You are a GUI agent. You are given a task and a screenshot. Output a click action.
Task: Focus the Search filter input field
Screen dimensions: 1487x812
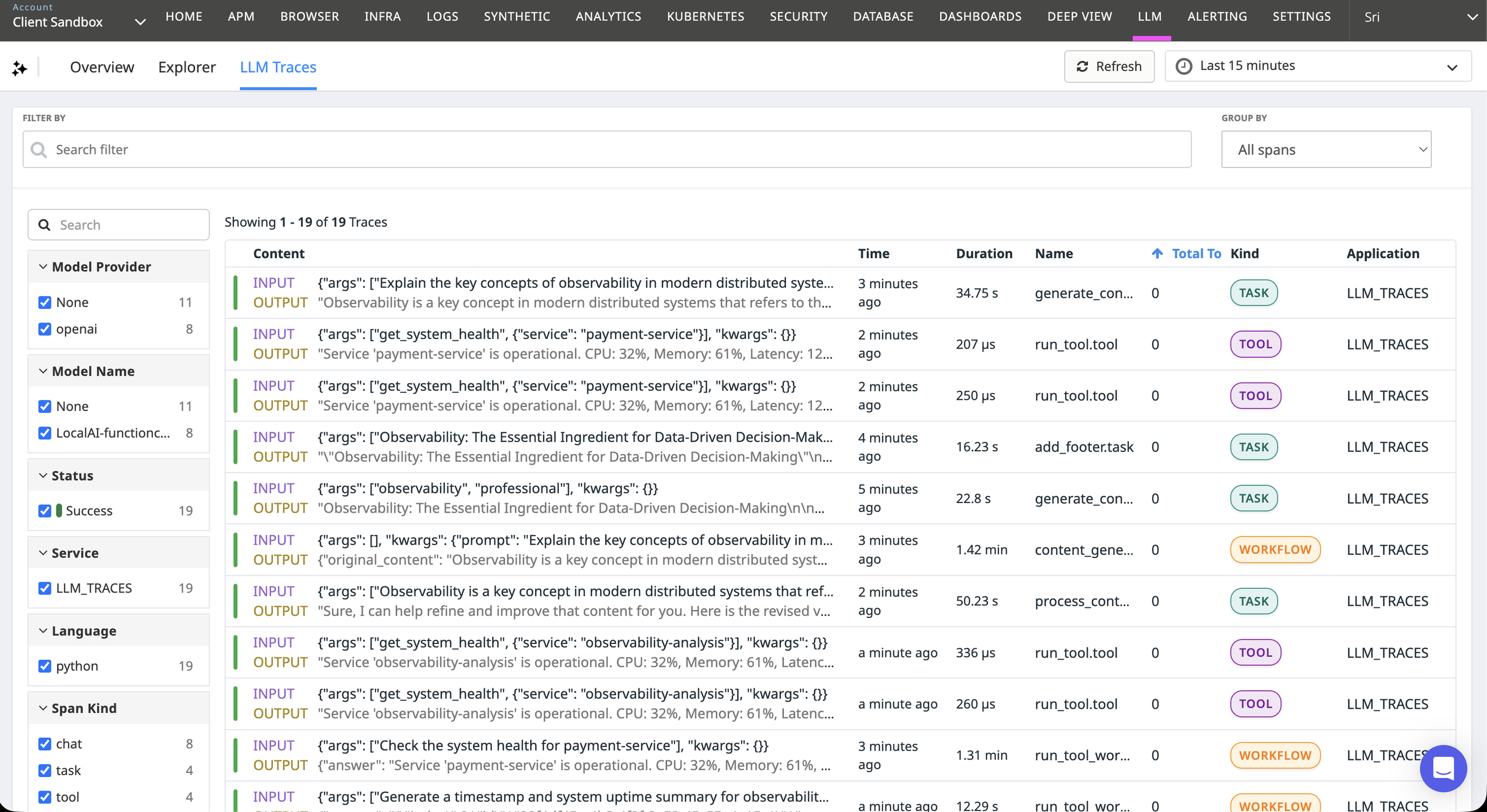tap(607, 149)
